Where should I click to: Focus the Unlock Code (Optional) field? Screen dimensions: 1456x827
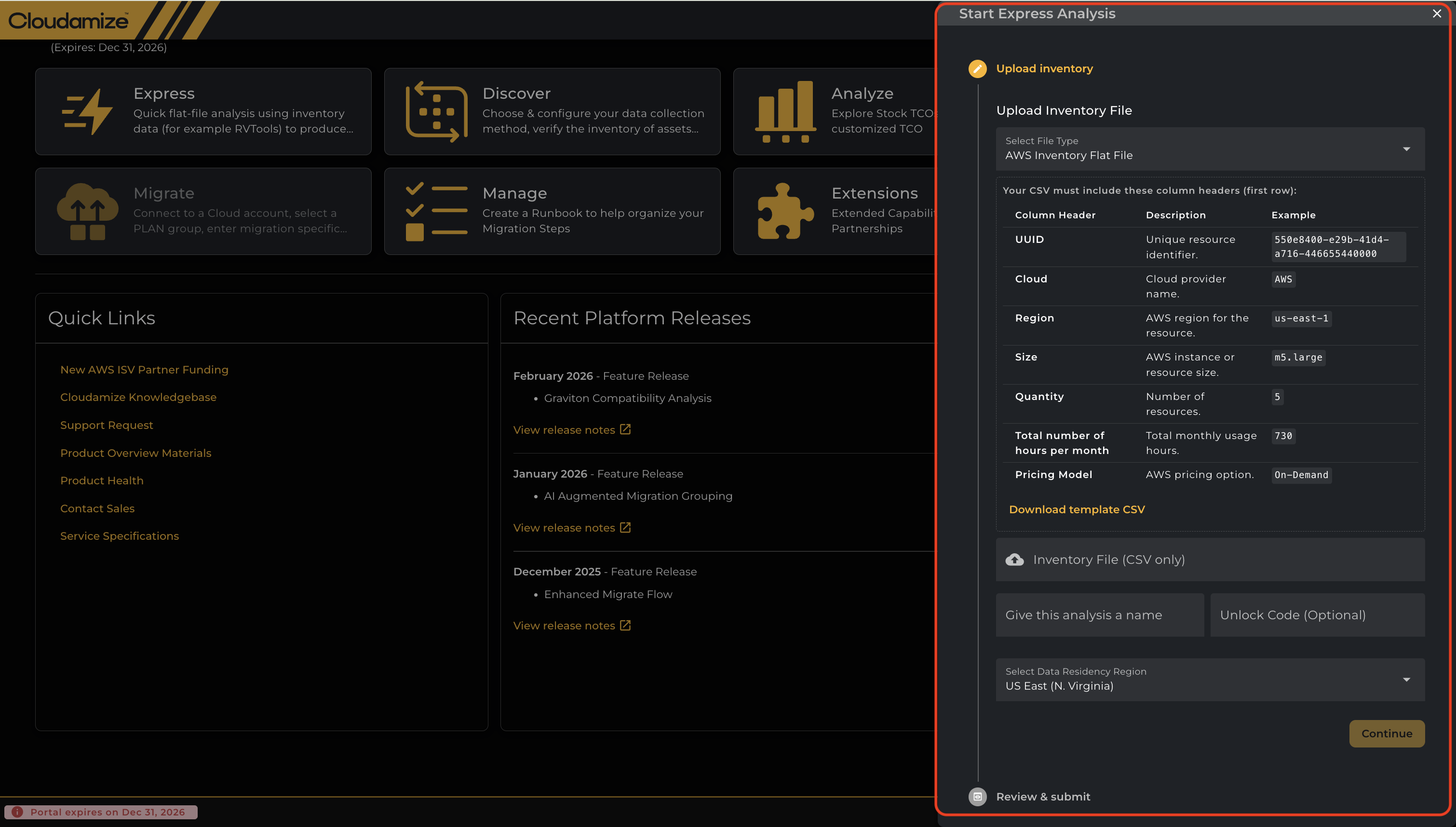click(1317, 615)
